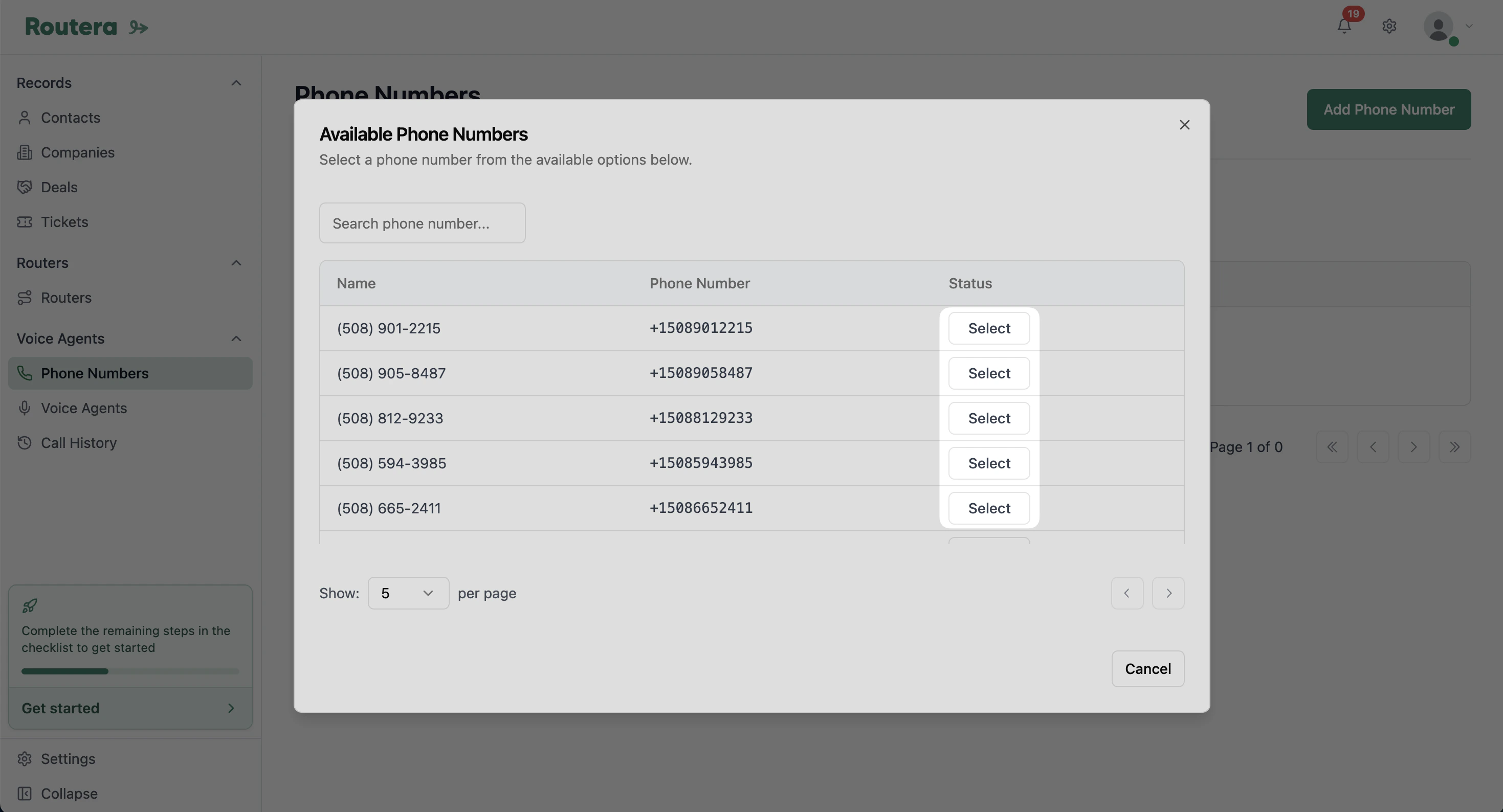Open the per page dropdown
The width and height of the screenshot is (1503, 812).
coord(408,593)
